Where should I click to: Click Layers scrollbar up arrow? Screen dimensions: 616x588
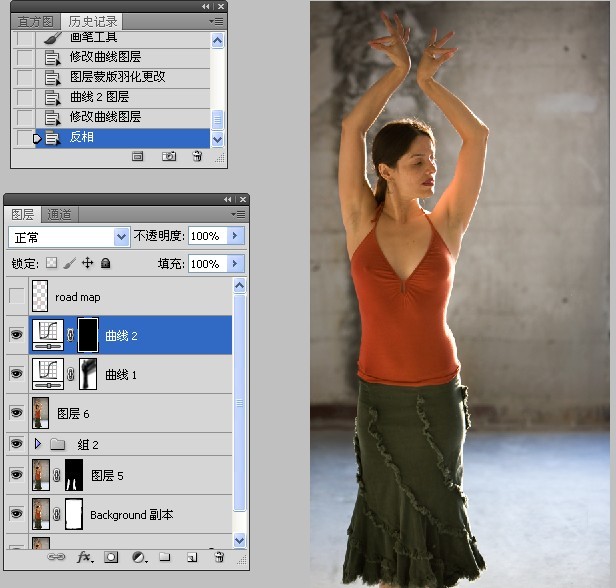239,286
